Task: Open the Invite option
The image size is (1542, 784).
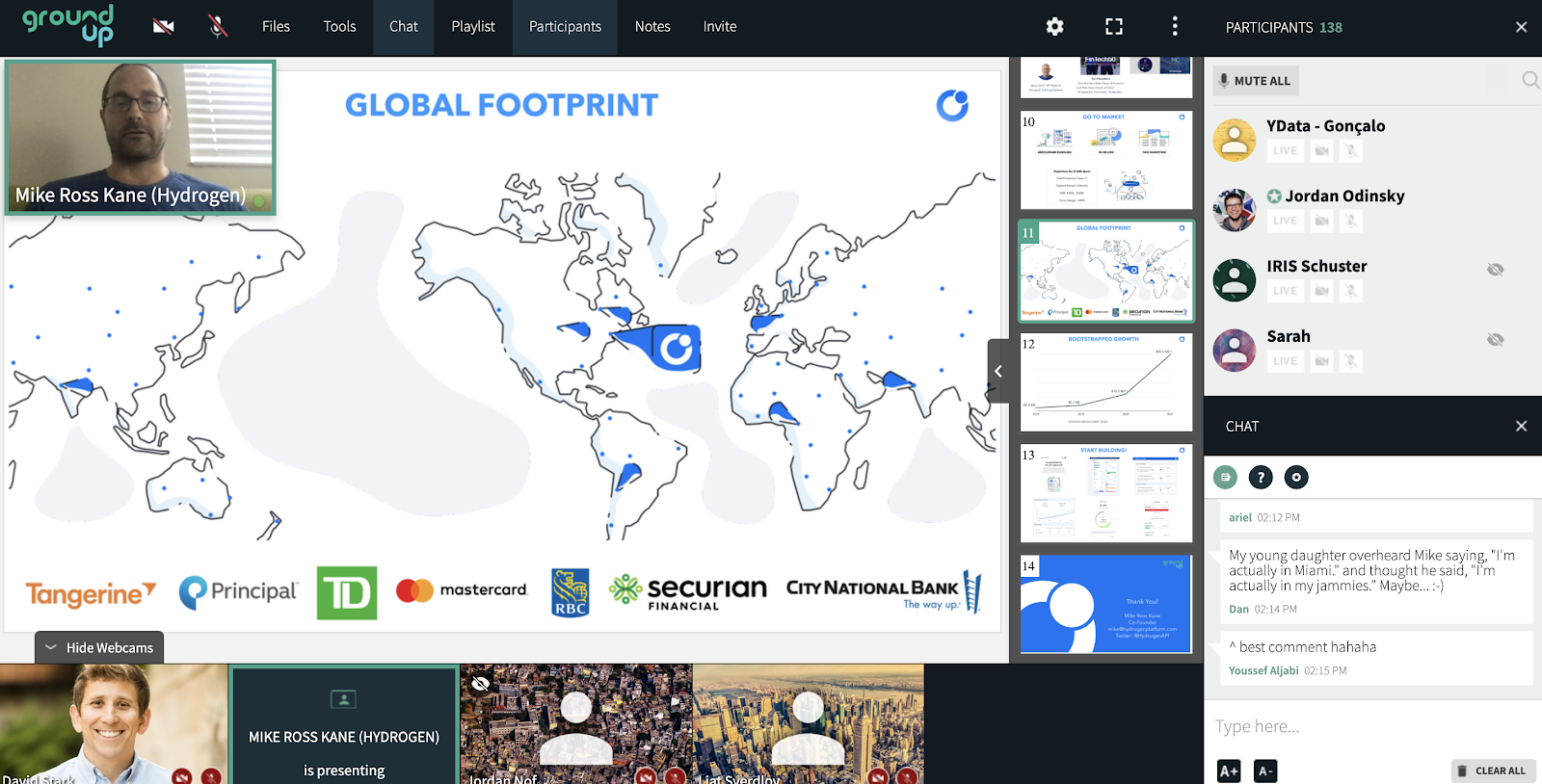Action: (720, 27)
